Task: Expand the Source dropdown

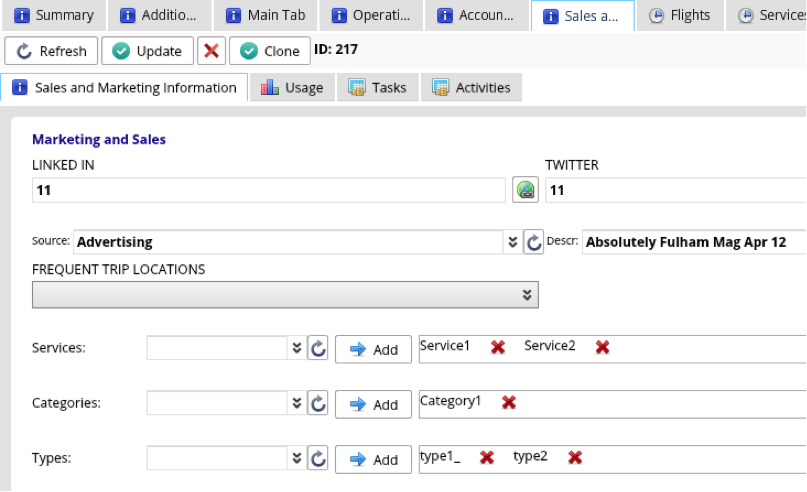Action: (512, 242)
